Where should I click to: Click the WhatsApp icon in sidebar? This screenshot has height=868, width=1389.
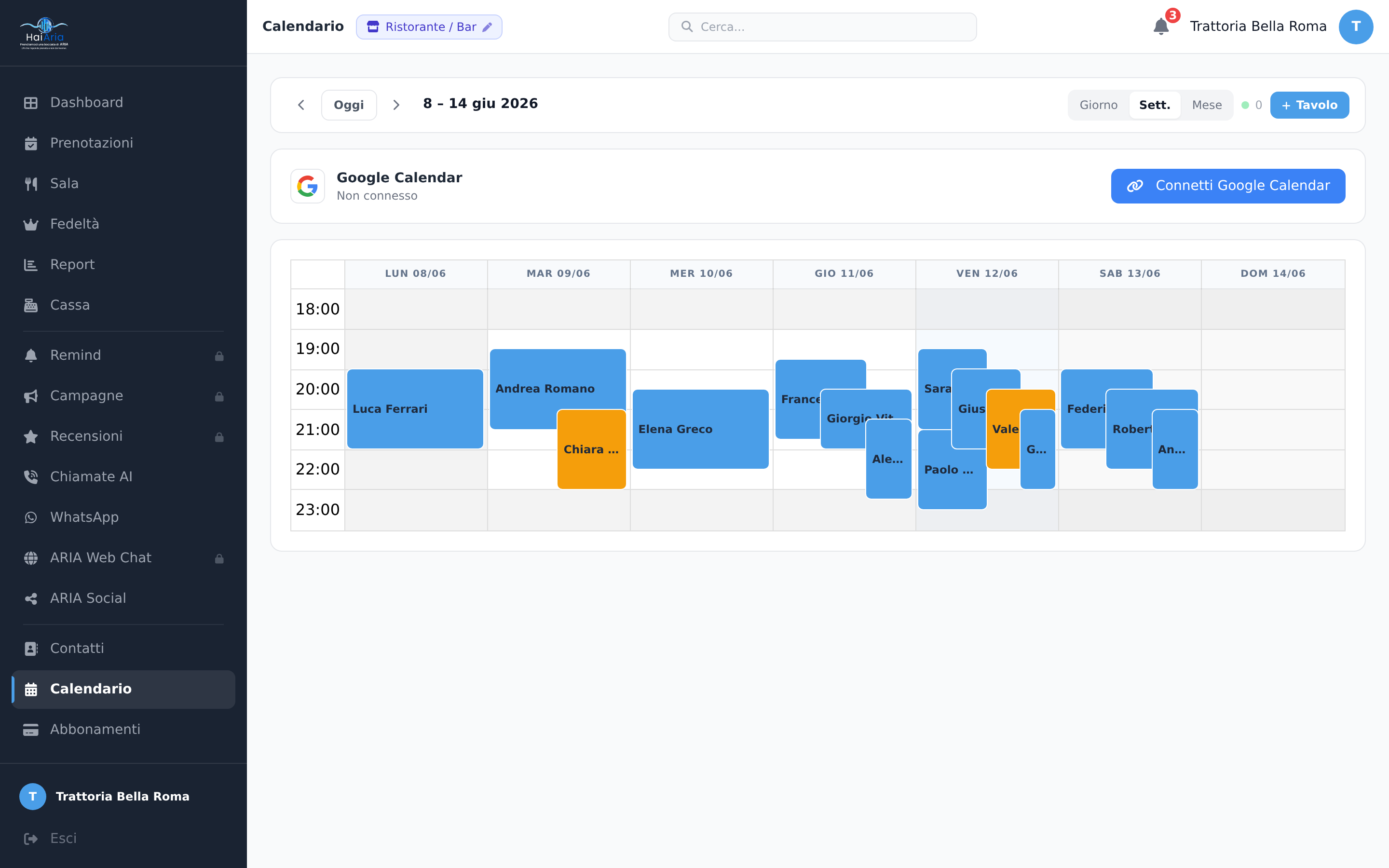(31, 518)
